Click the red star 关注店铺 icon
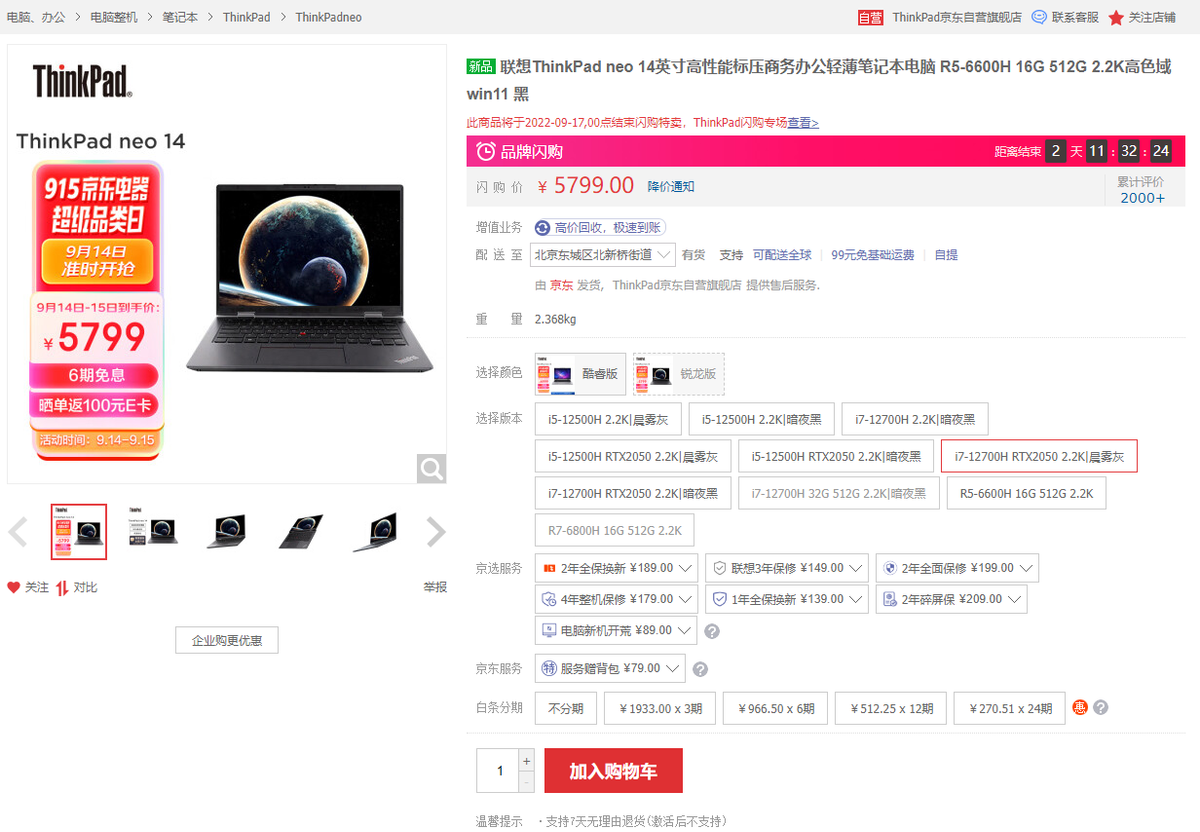Screen dimensions: 1200x832 pos(1116,17)
